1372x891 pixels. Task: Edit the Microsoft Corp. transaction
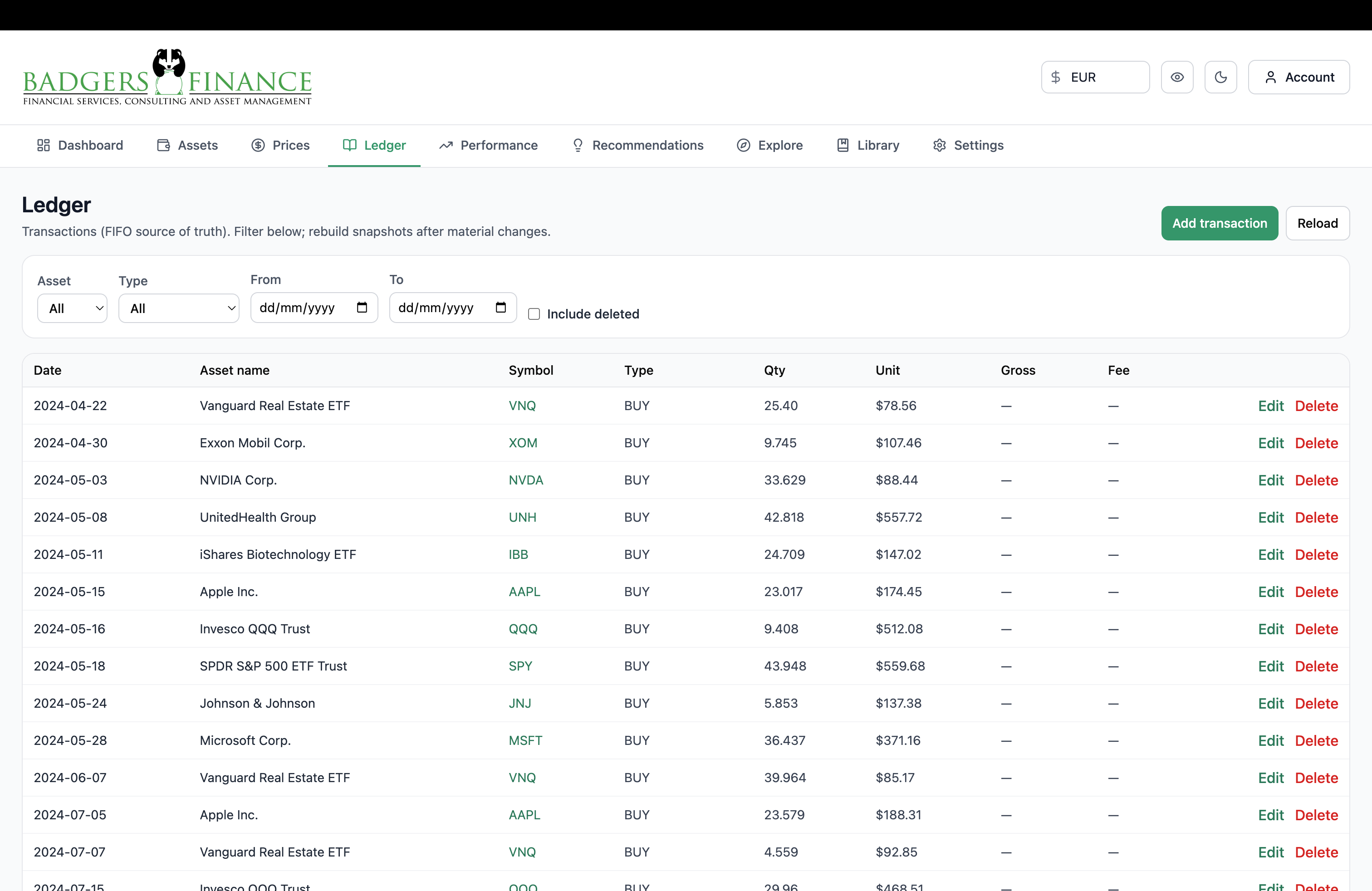pyautogui.click(x=1270, y=740)
